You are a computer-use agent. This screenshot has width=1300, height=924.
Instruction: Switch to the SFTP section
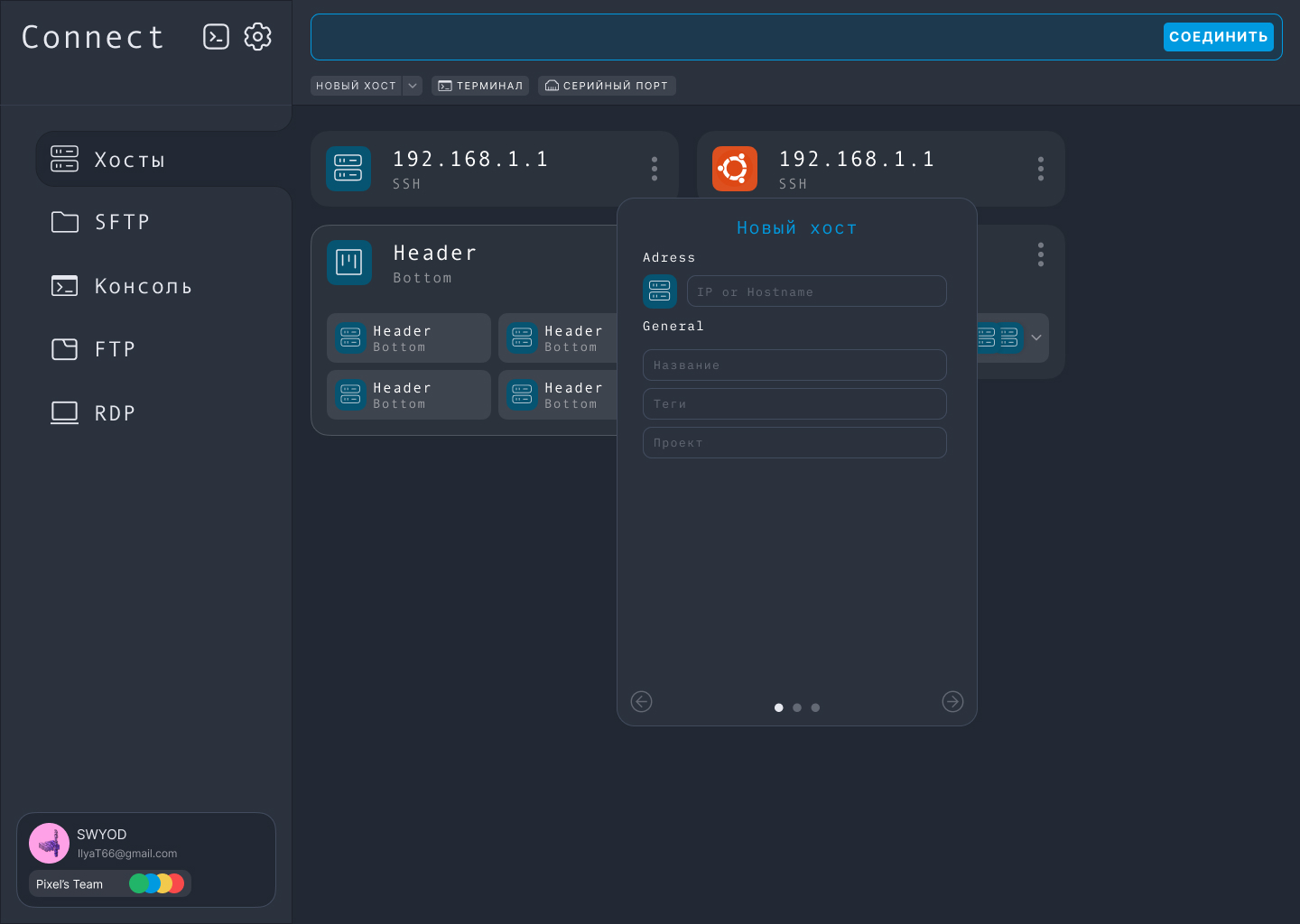click(121, 222)
